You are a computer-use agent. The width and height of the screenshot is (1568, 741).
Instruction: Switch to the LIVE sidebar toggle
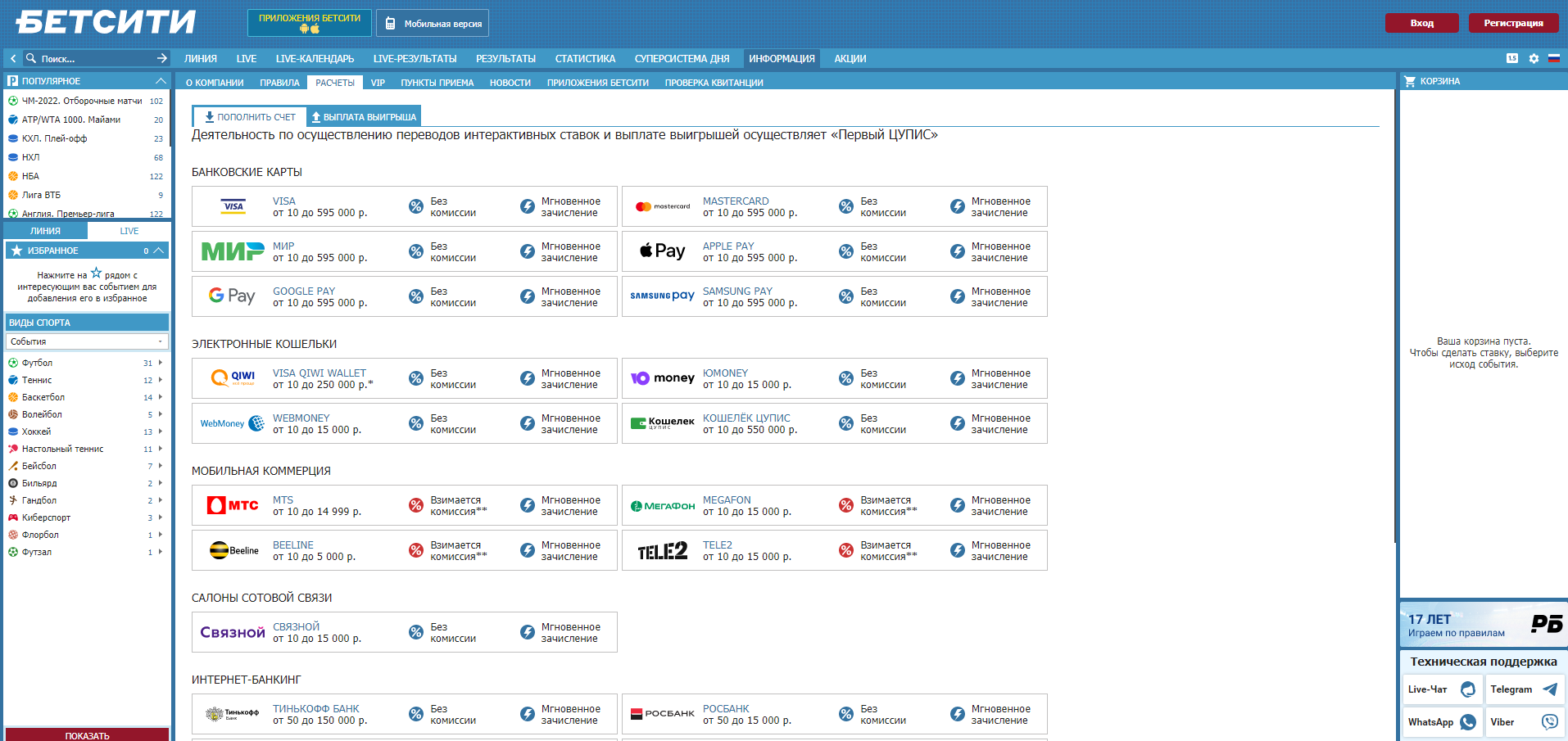click(x=129, y=231)
